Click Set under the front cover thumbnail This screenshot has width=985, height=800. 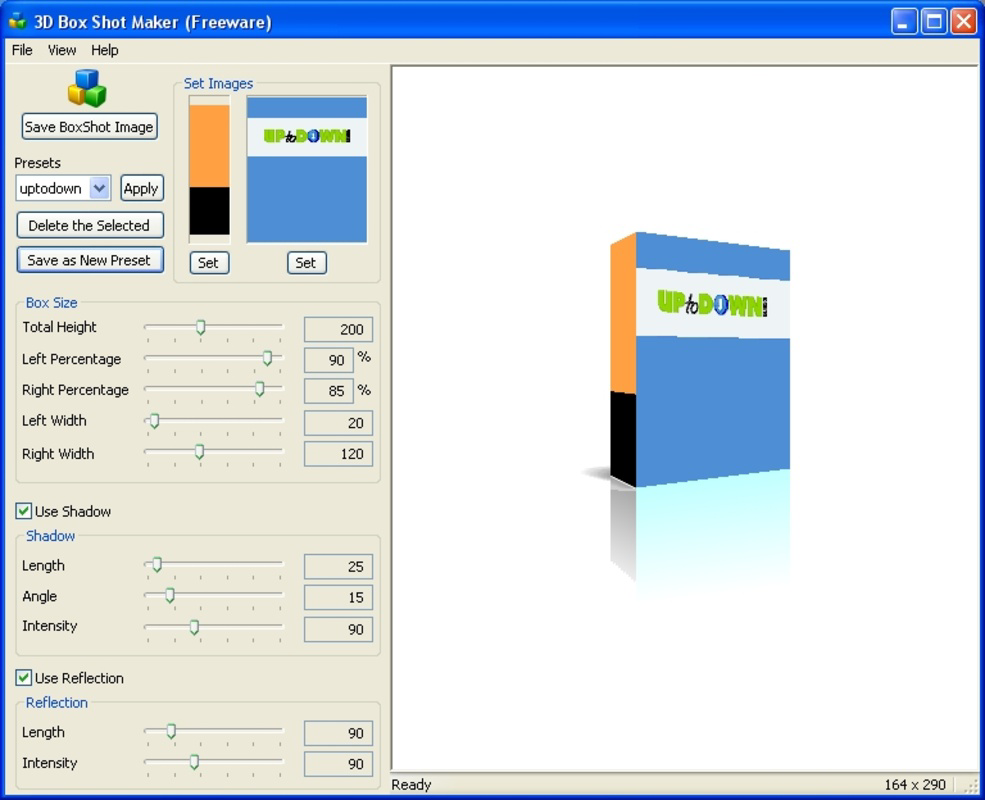coord(306,263)
